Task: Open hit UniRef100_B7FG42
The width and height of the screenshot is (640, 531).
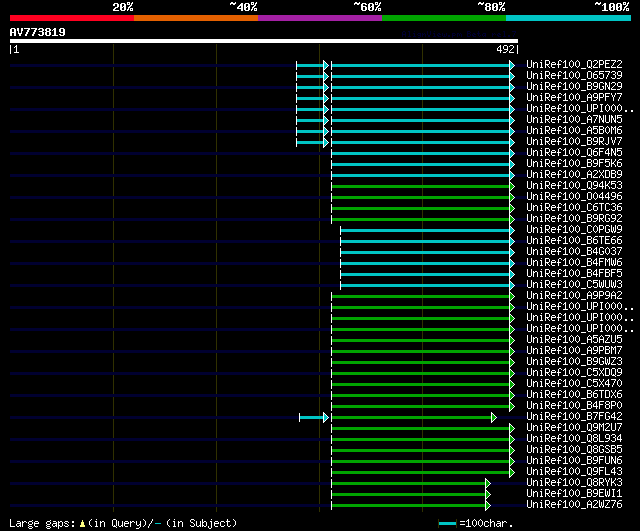Action: click(574, 417)
